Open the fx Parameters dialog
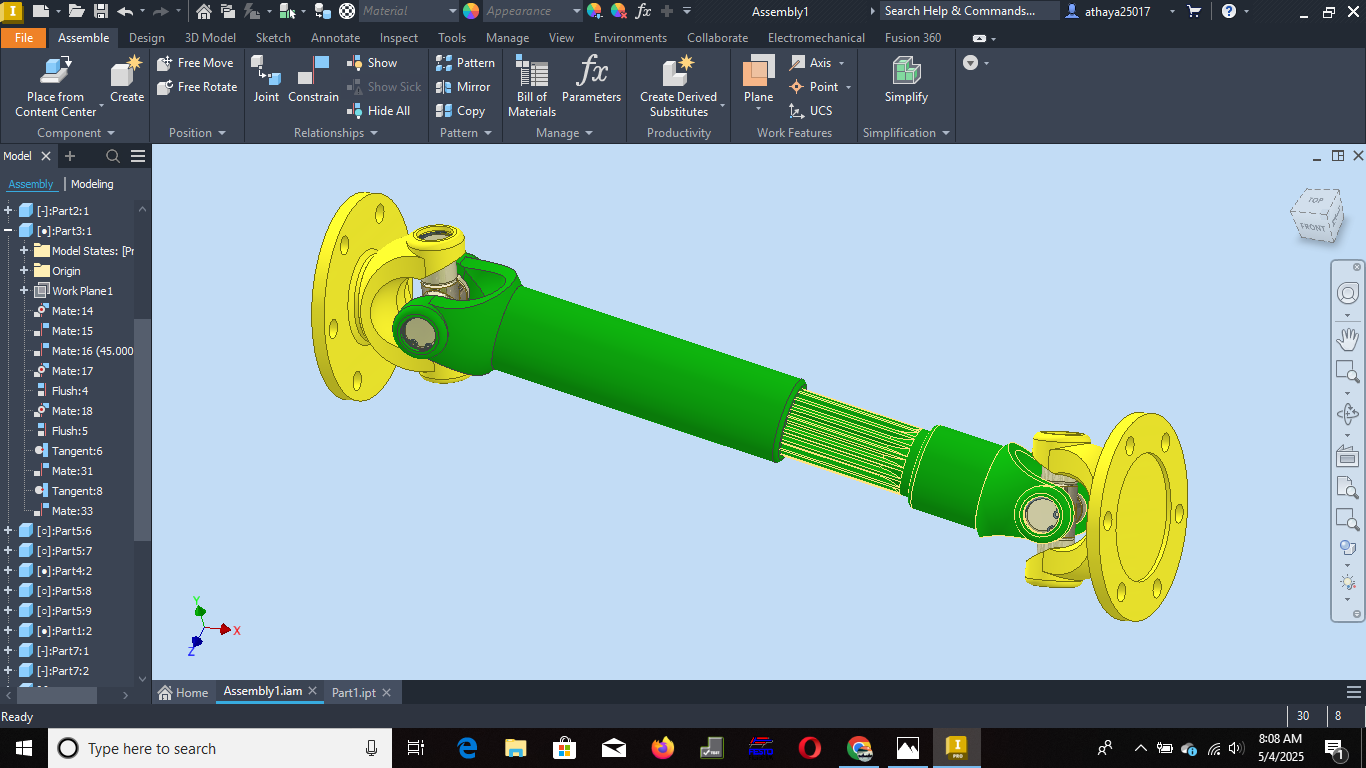 pyautogui.click(x=591, y=72)
